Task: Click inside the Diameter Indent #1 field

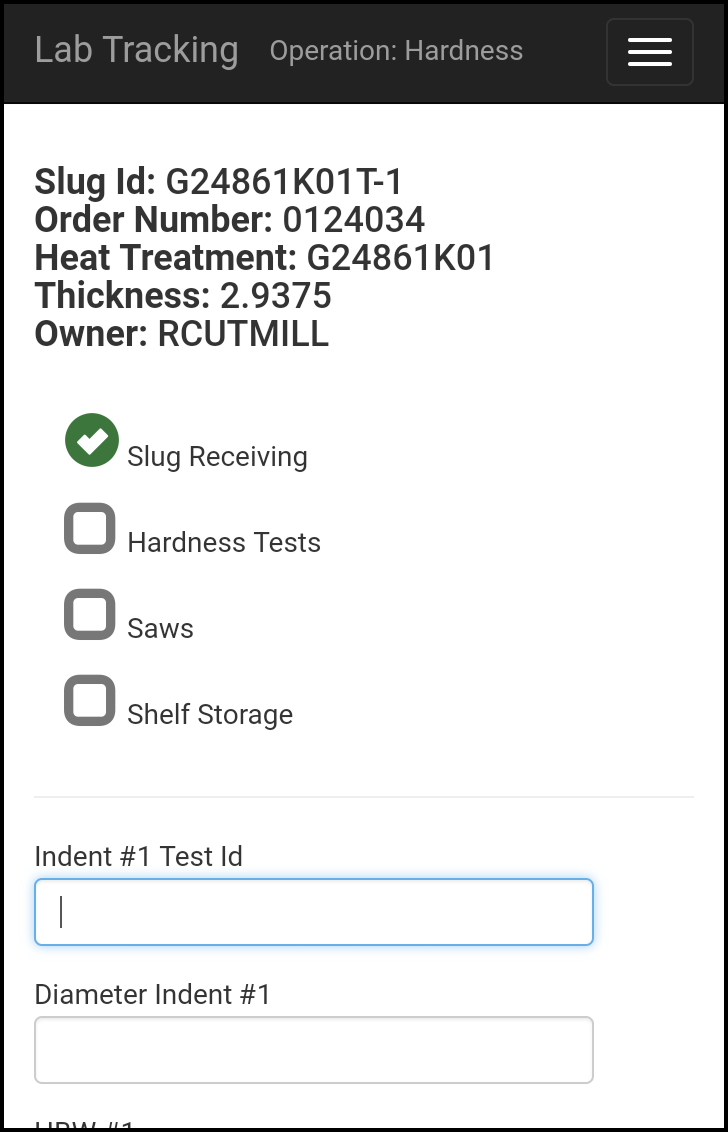Action: (313, 1049)
